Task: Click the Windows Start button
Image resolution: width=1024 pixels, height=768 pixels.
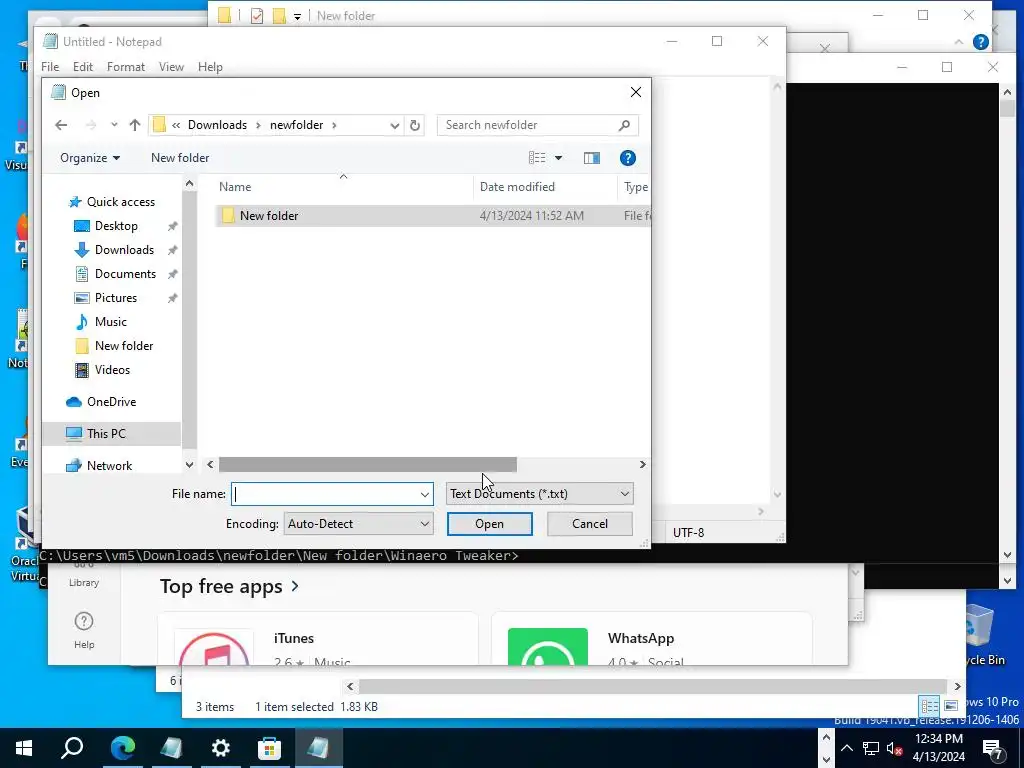Action: click(24, 748)
